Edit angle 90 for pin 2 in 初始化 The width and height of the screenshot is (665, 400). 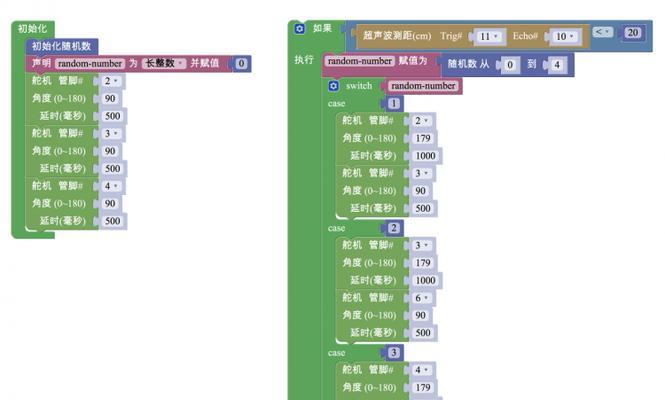point(110,98)
